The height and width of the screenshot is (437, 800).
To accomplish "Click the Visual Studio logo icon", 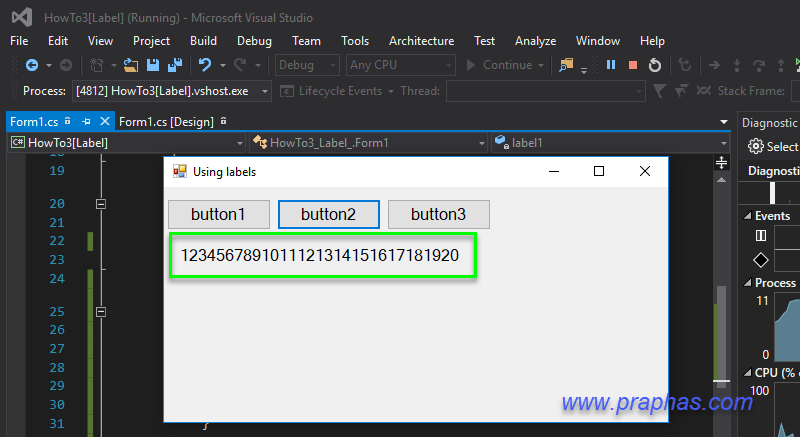I will pyautogui.click(x=22, y=18).
